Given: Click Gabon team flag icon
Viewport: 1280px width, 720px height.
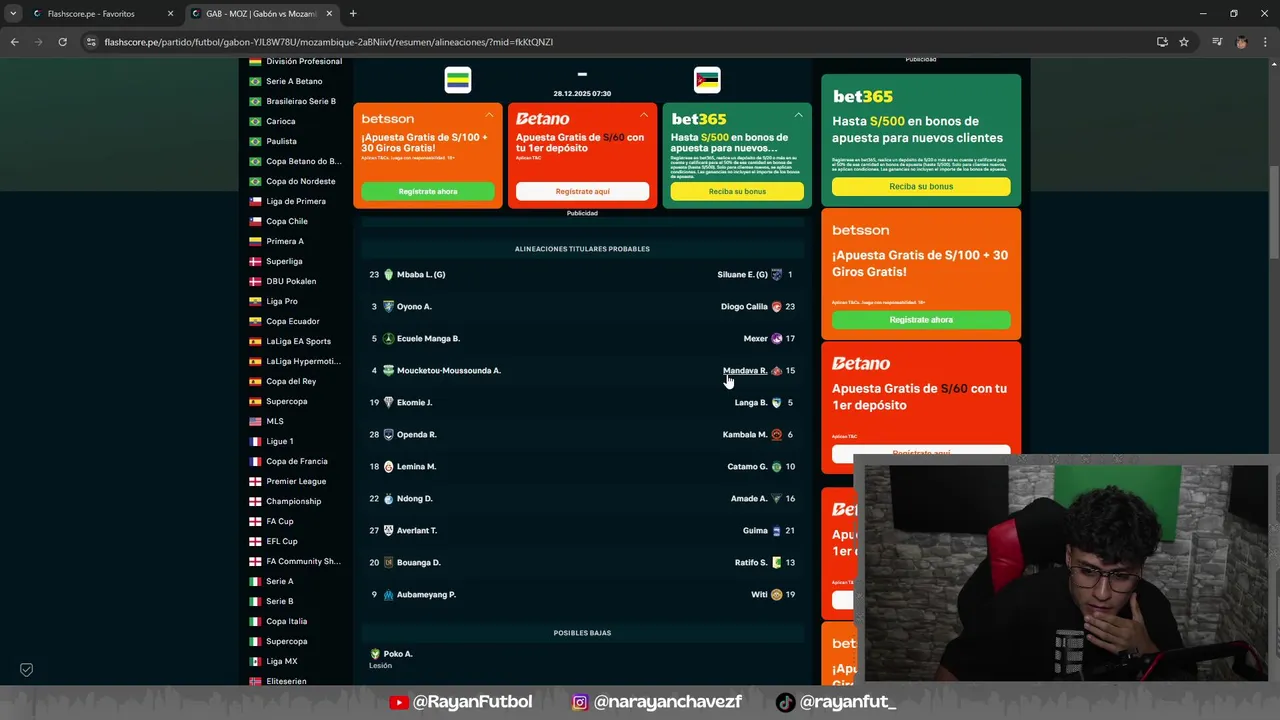Looking at the screenshot, I should [x=458, y=80].
